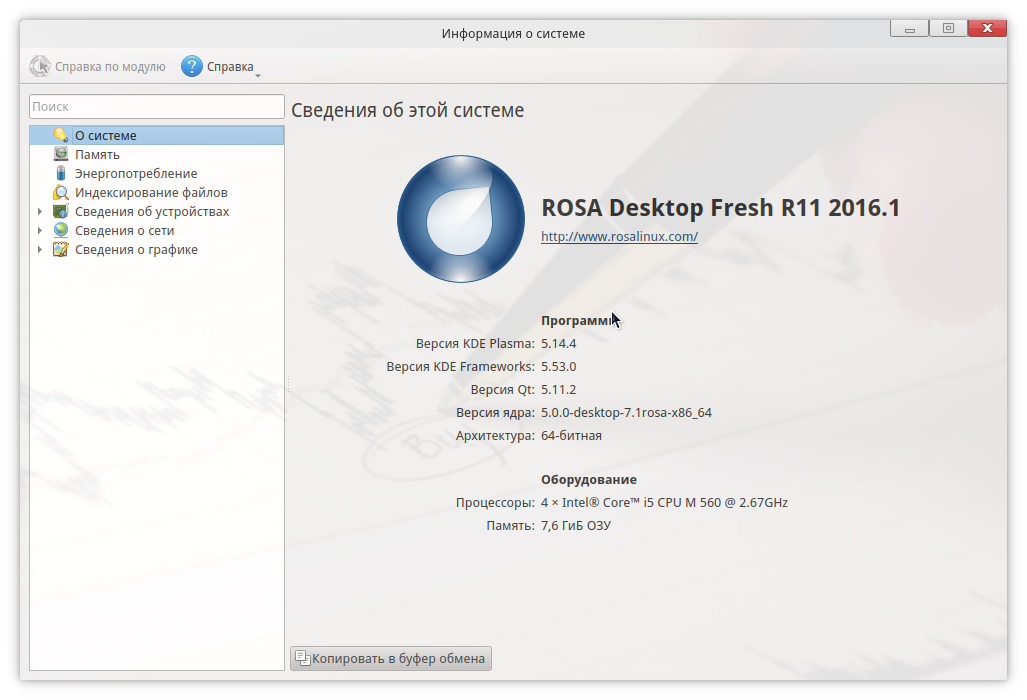Click memory value '7,6 ГиБ ОЗУ'
The width and height of the screenshot is (1027, 700).
[576, 526]
